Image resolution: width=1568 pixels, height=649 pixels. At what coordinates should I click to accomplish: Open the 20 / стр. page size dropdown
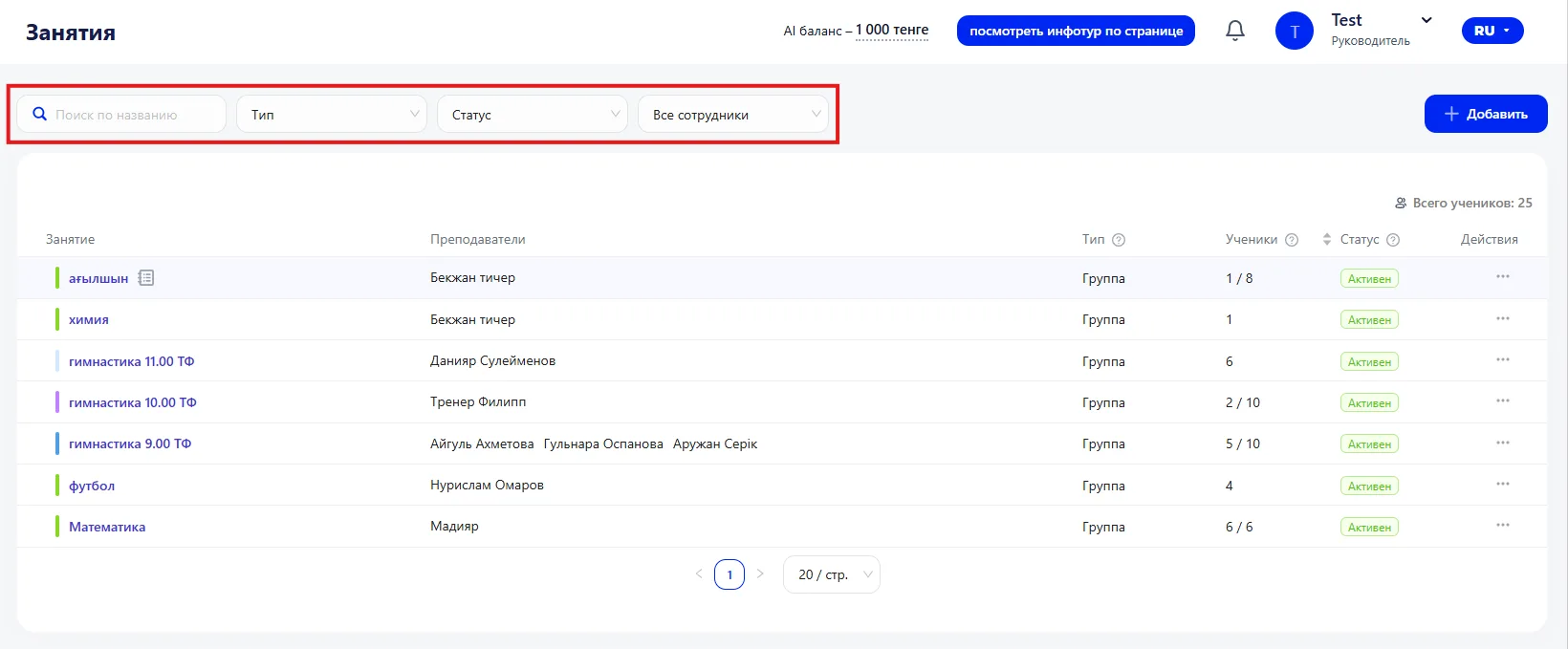tap(832, 574)
